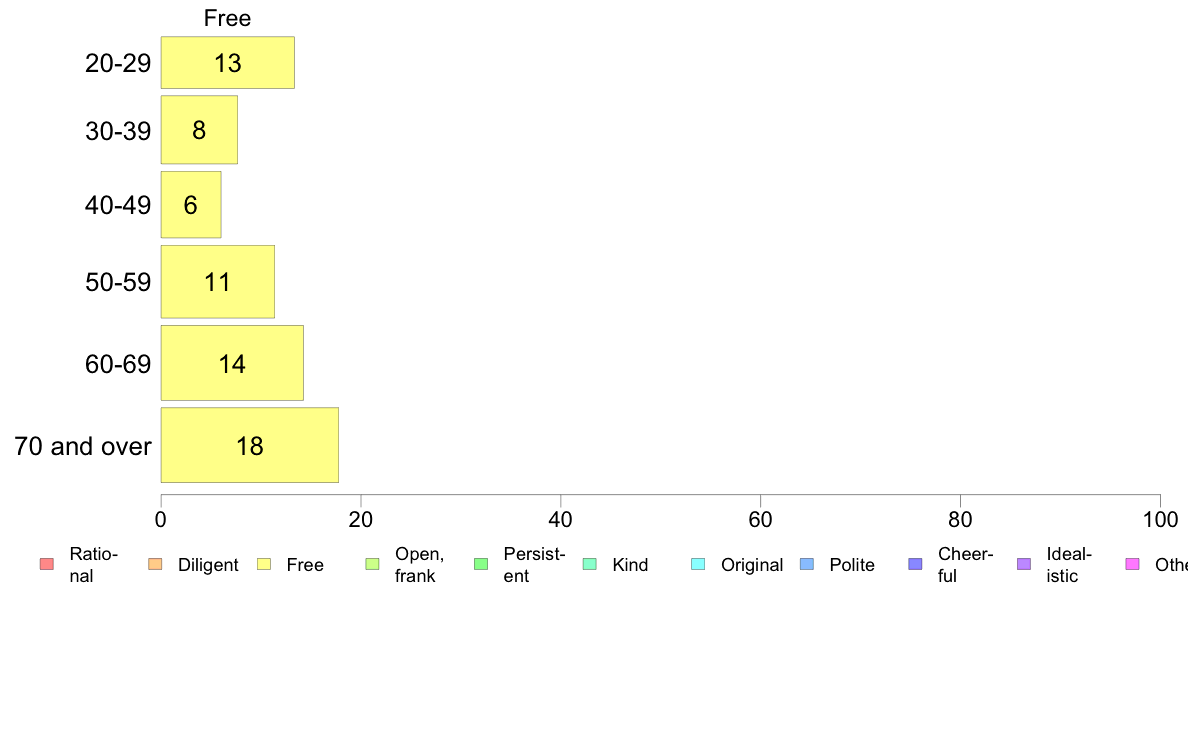The height and width of the screenshot is (736, 1188).
Task: Click the Polite legend text label
Action: [x=852, y=565]
